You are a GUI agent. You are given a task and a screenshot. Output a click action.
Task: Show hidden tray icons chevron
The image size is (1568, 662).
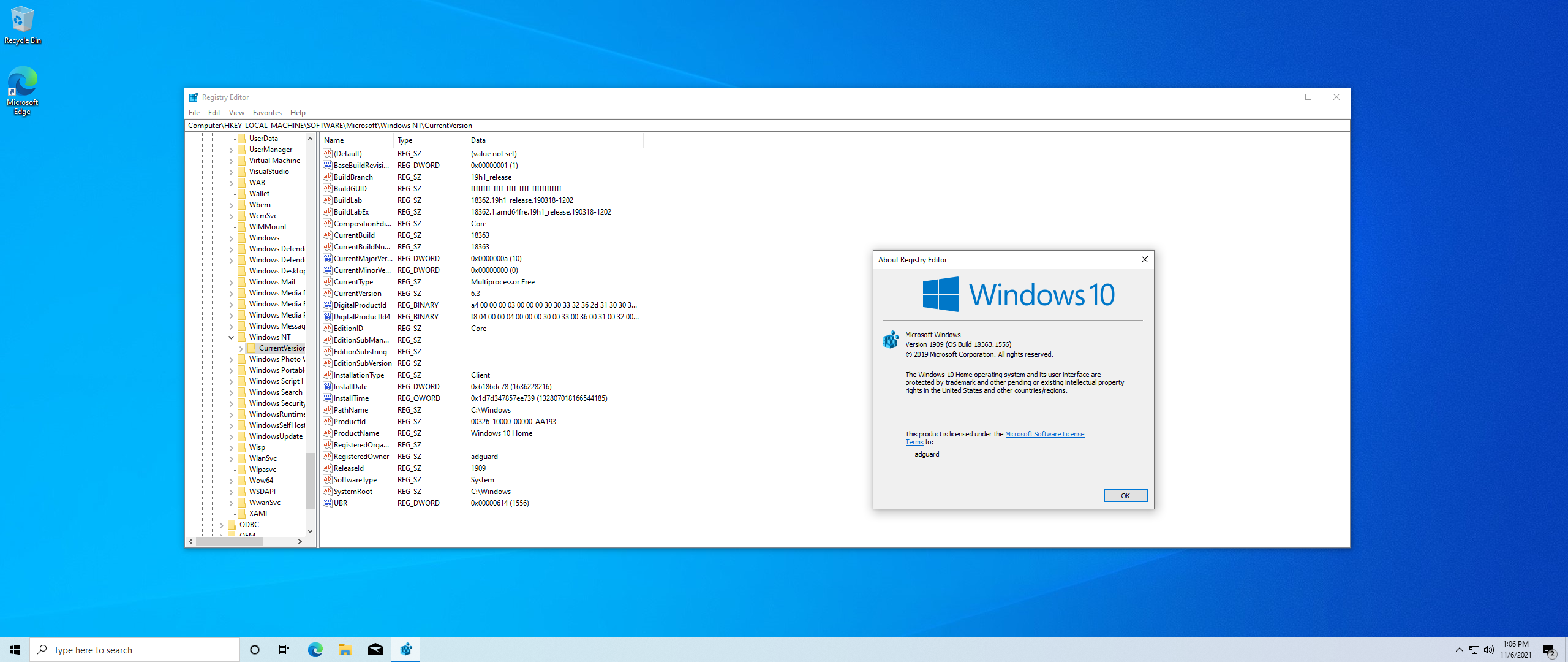[1460, 650]
